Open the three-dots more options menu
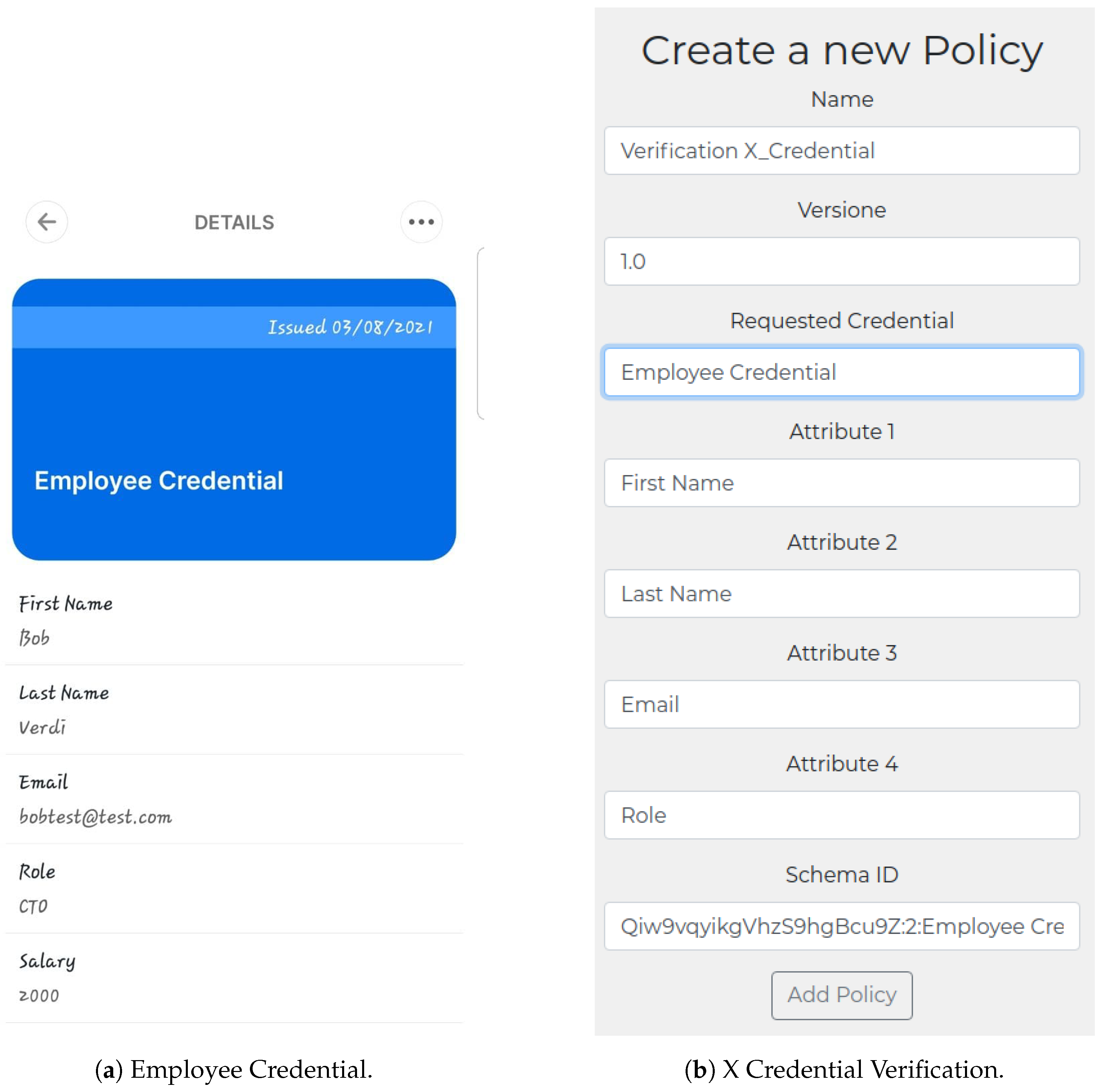 (x=421, y=222)
